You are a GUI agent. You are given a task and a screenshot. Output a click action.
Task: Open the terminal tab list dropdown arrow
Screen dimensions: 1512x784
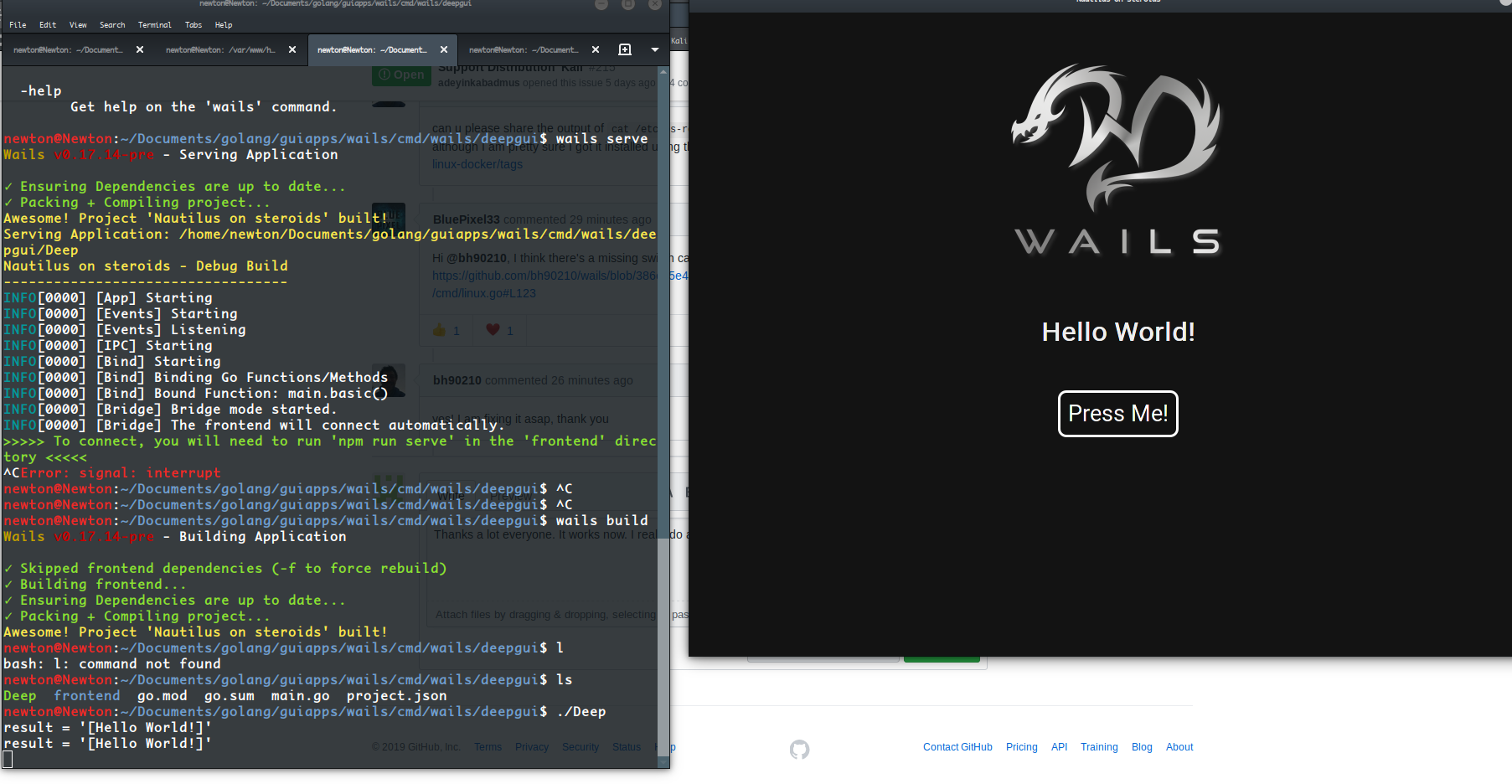click(x=654, y=49)
